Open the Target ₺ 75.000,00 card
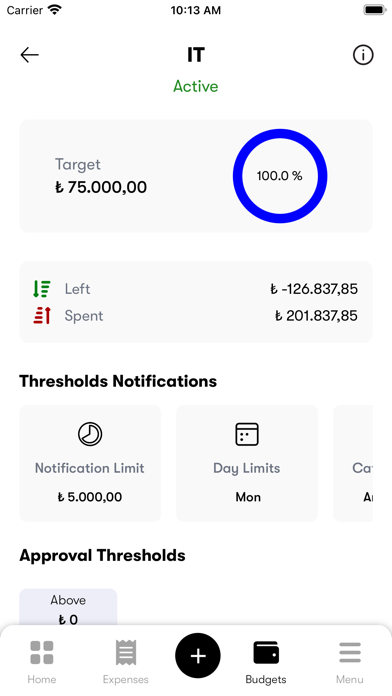 point(196,176)
